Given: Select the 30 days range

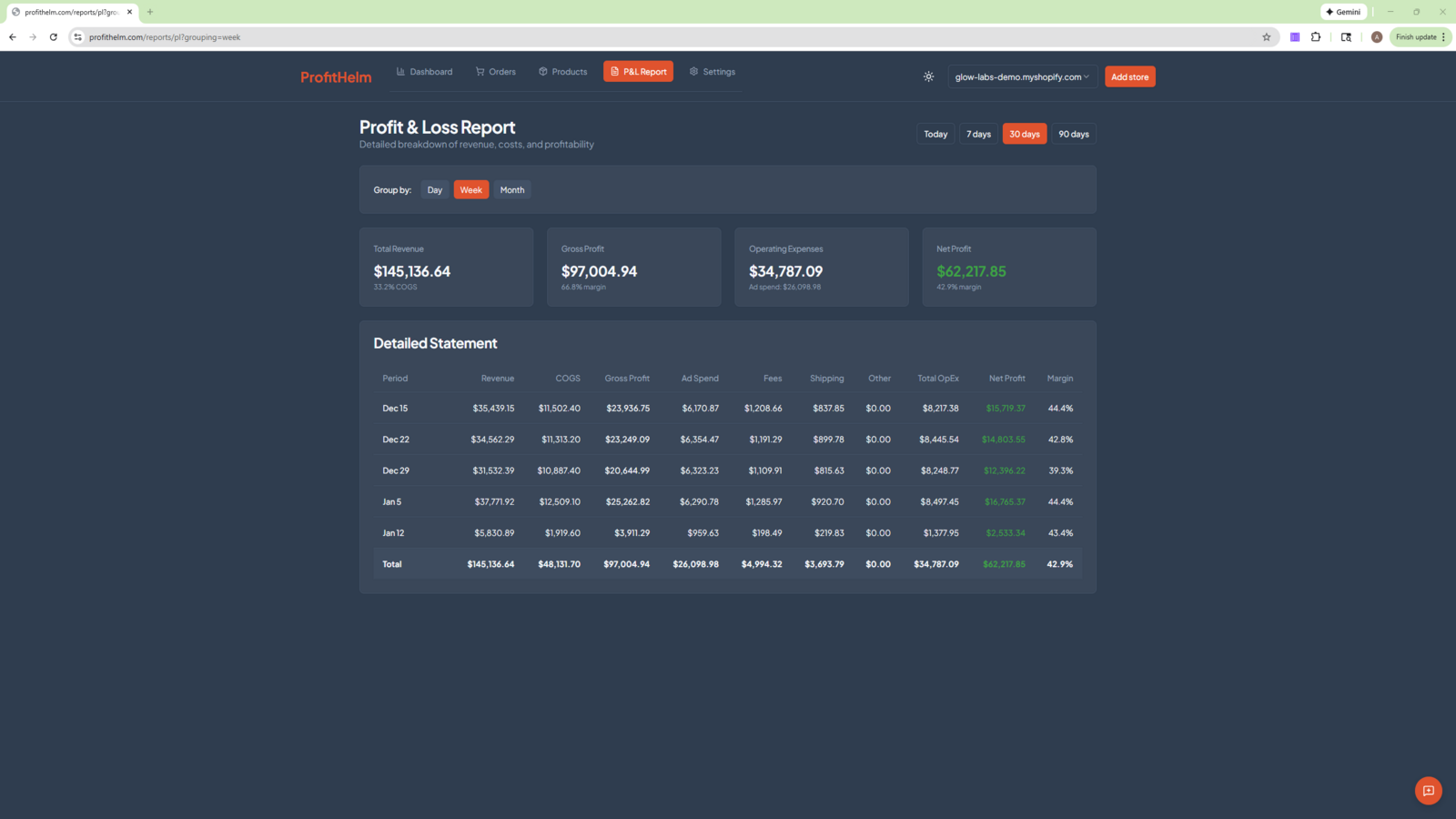Looking at the screenshot, I should click(1025, 134).
